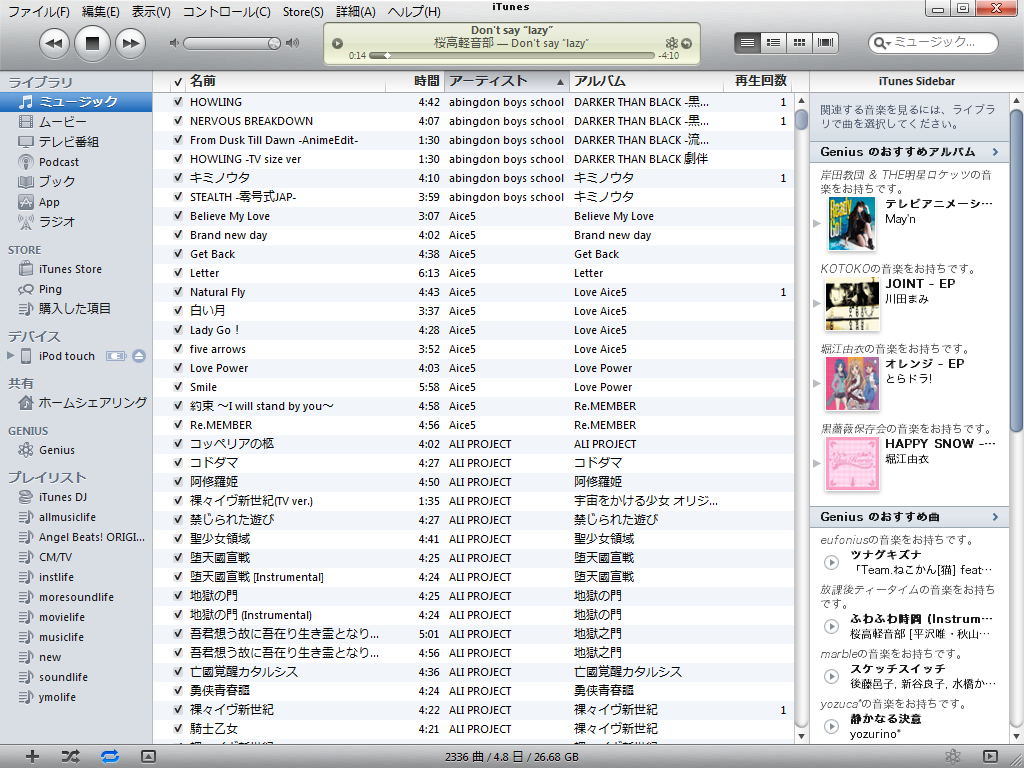The width and height of the screenshot is (1024, 768).
Task: Toggle repeat mode in bottom bar
Action: pos(110,756)
